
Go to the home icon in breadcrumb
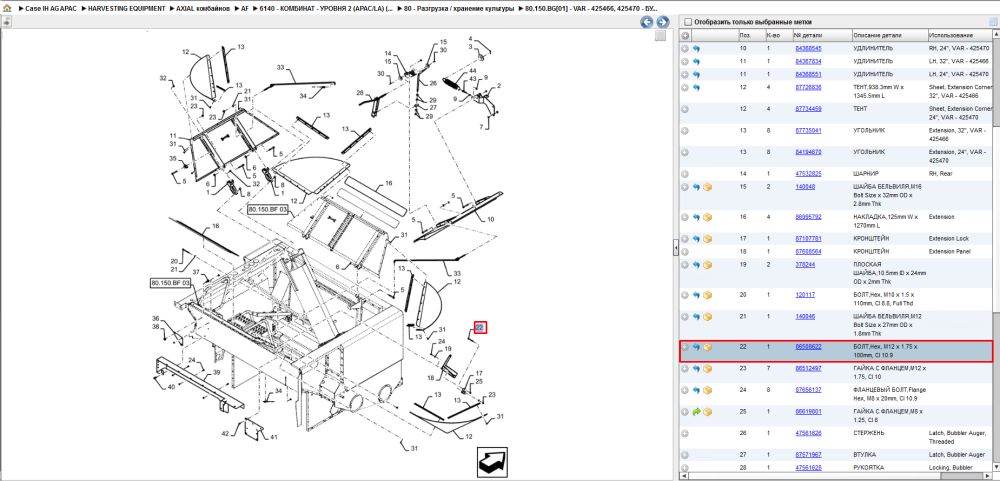[x=6, y=9]
